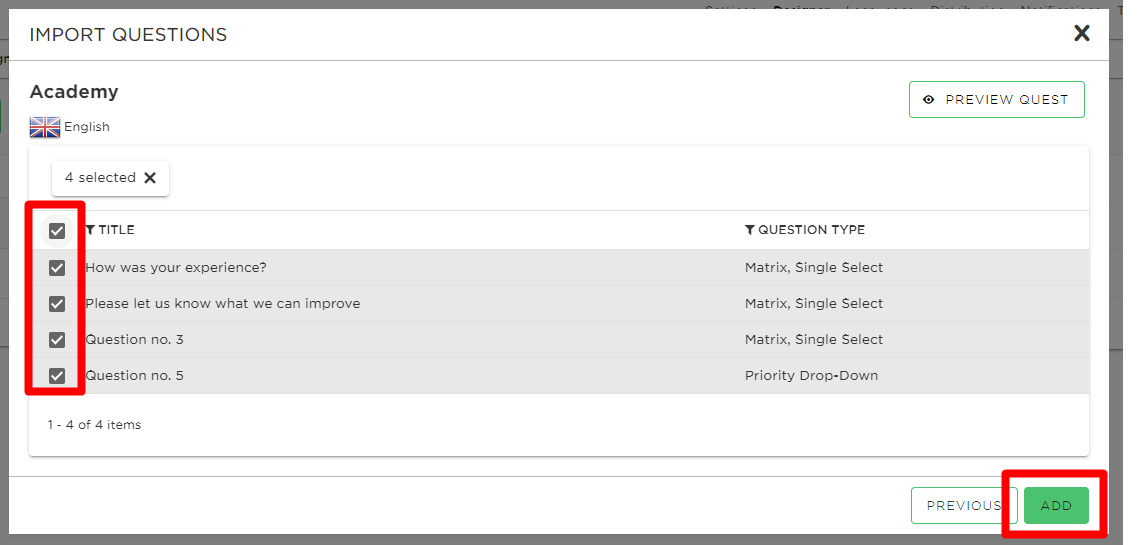Click the filter icon beside TITLE
Viewport: 1146px width, 545px height.
pyautogui.click(x=91, y=230)
